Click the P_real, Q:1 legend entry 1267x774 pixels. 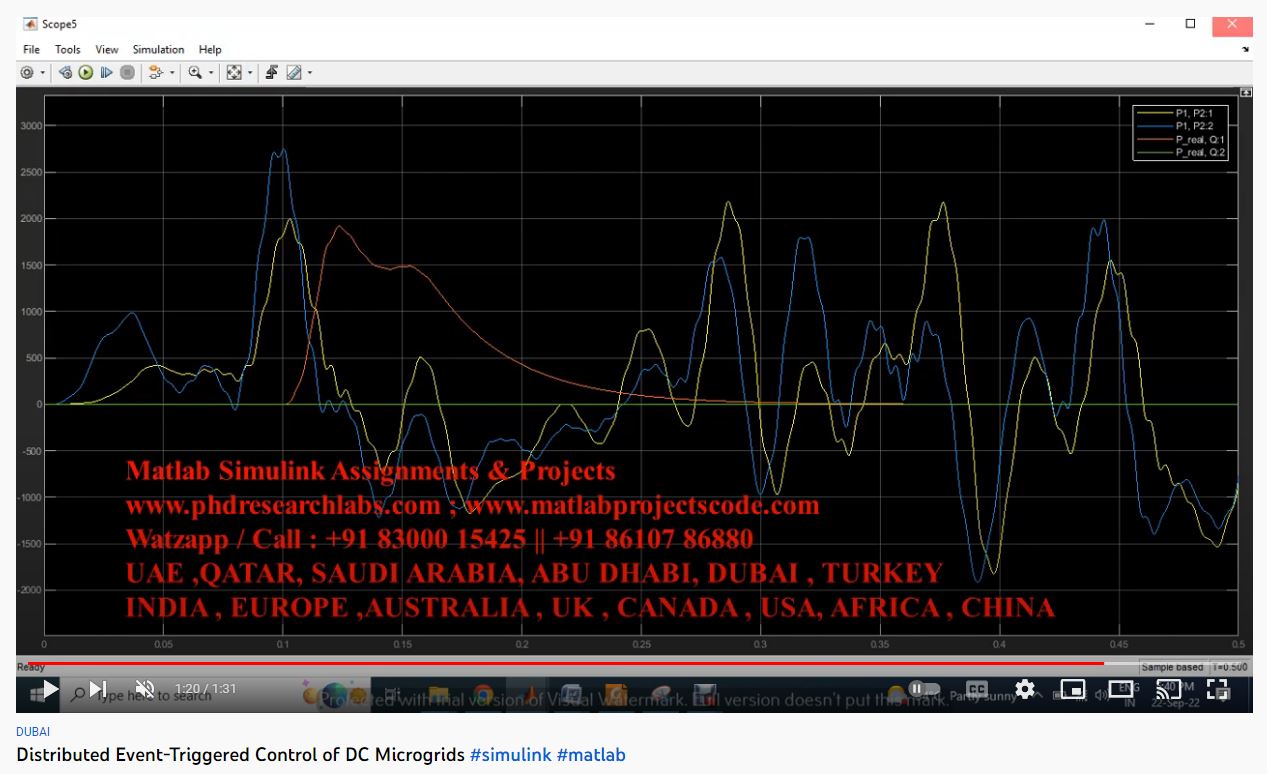pos(1181,140)
